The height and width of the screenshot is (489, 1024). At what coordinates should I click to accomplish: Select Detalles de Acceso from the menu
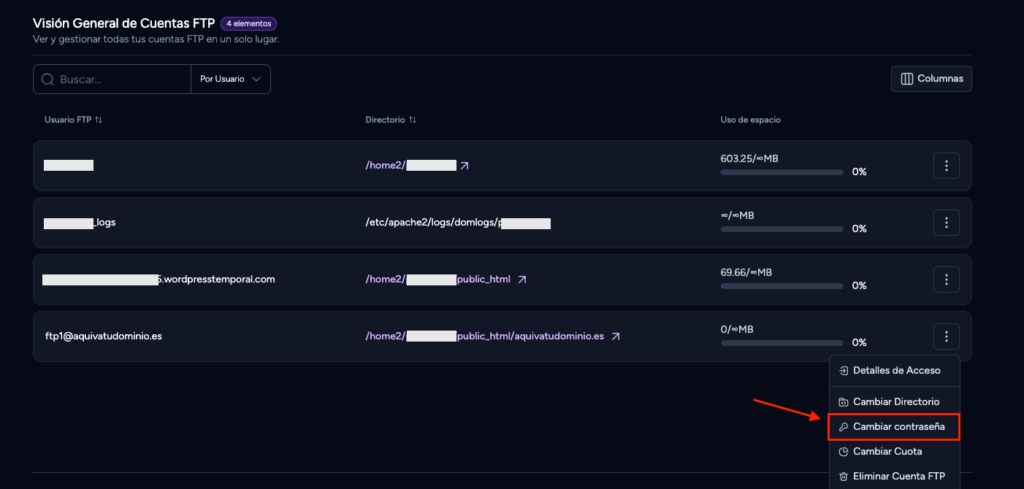click(x=889, y=370)
